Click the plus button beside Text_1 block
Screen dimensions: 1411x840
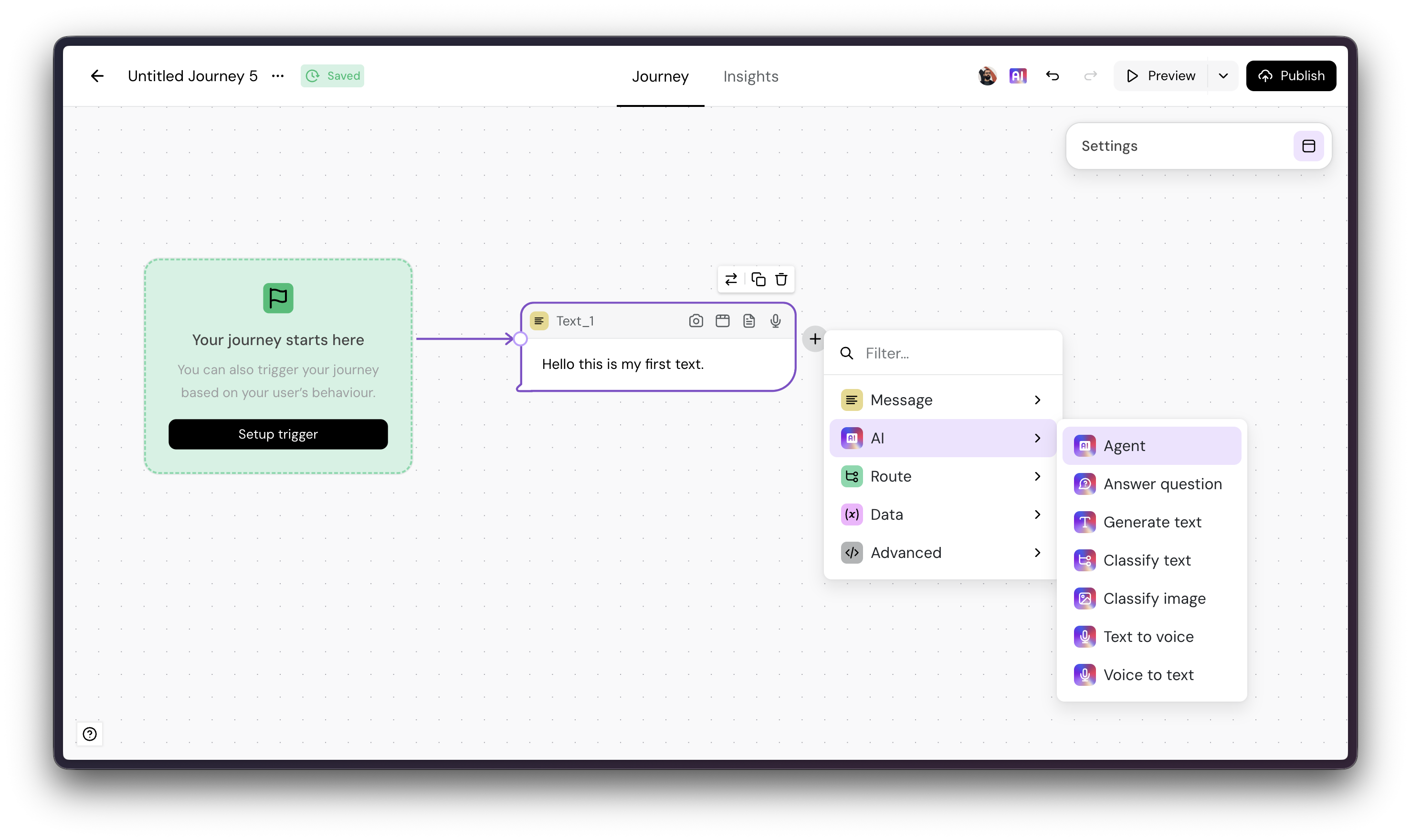pos(814,339)
